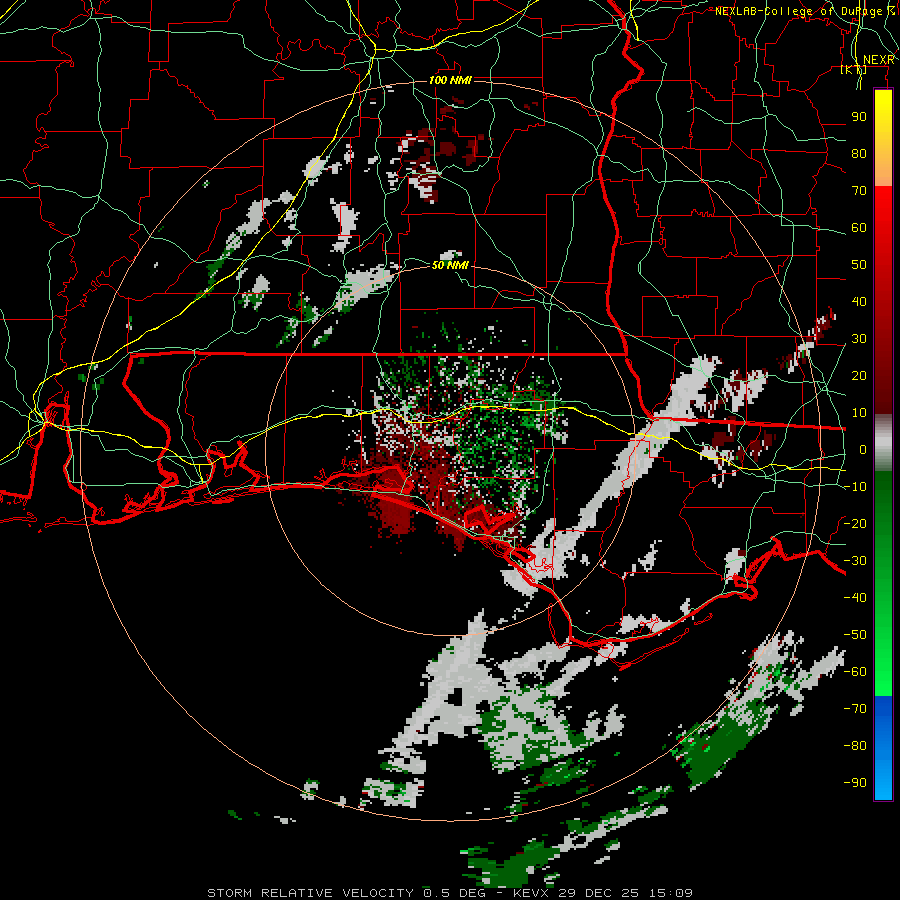Click the -60 value on the velocity scale
Image resolution: width=900 pixels, height=900 pixels.
[x=855, y=672]
